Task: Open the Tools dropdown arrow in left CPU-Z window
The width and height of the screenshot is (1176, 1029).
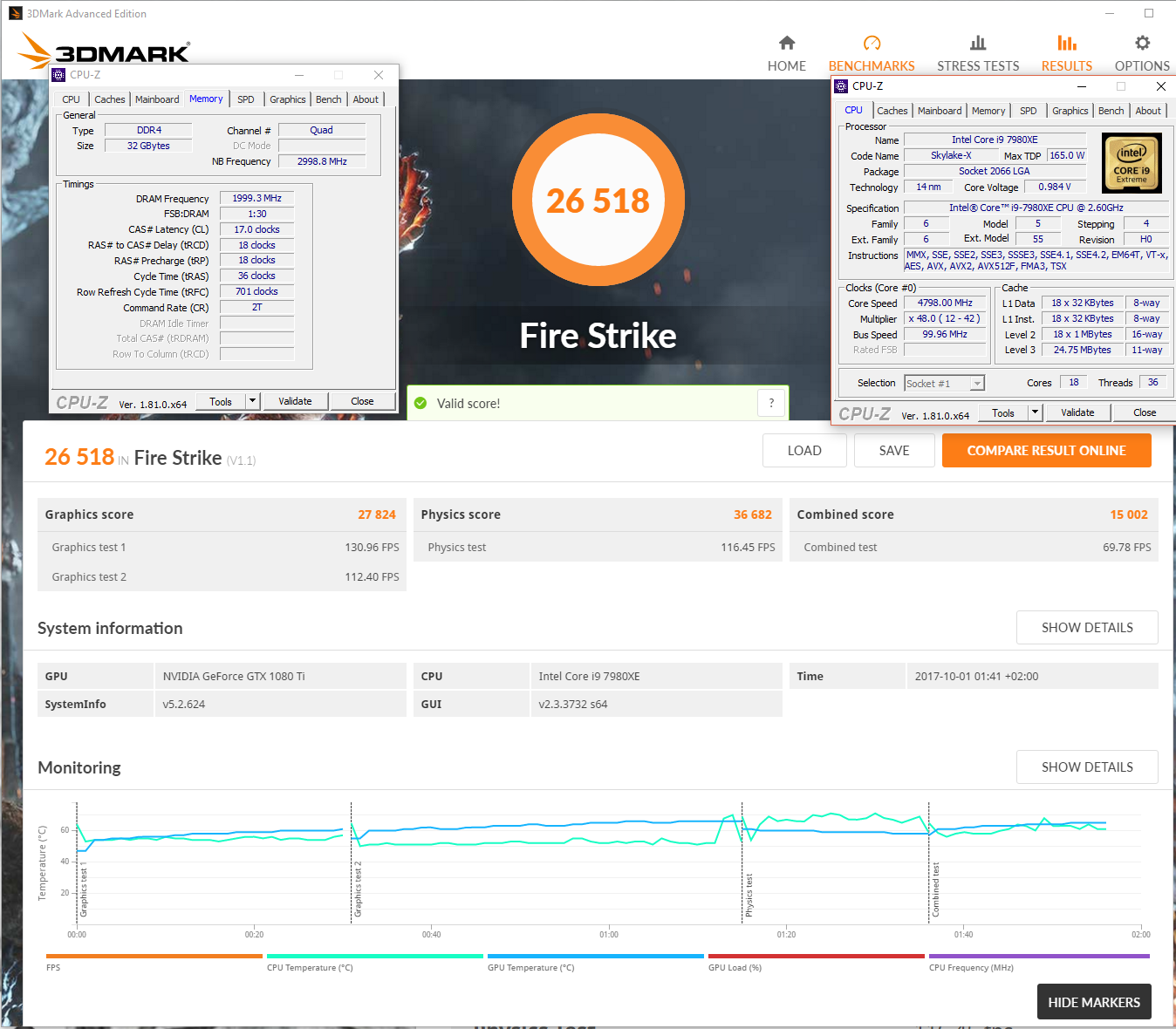Action: [x=253, y=401]
